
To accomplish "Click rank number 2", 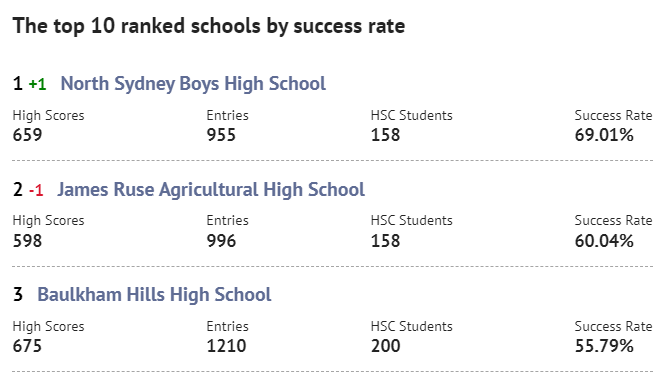I will (x=18, y=190).
